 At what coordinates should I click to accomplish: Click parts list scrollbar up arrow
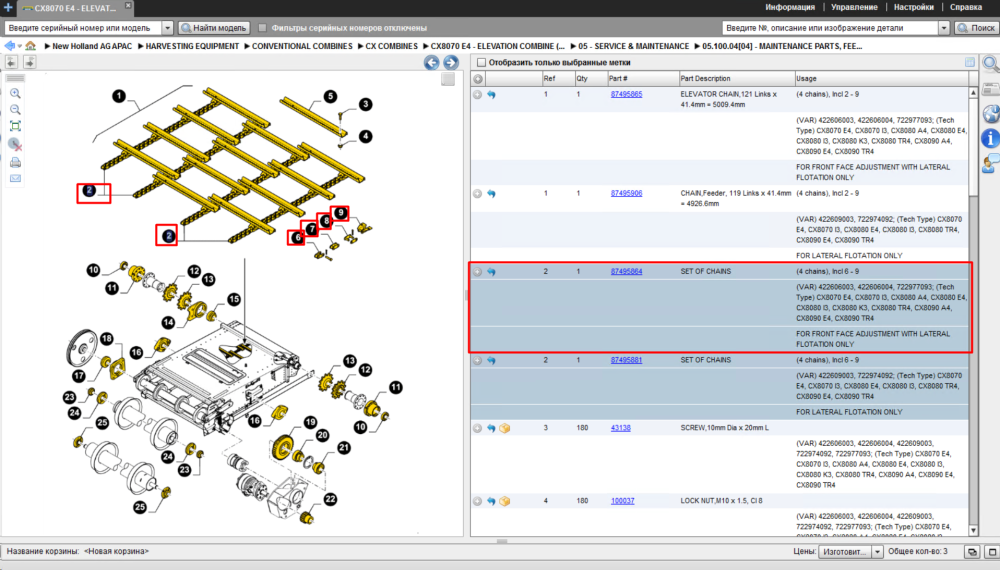(x=973, y=93)
